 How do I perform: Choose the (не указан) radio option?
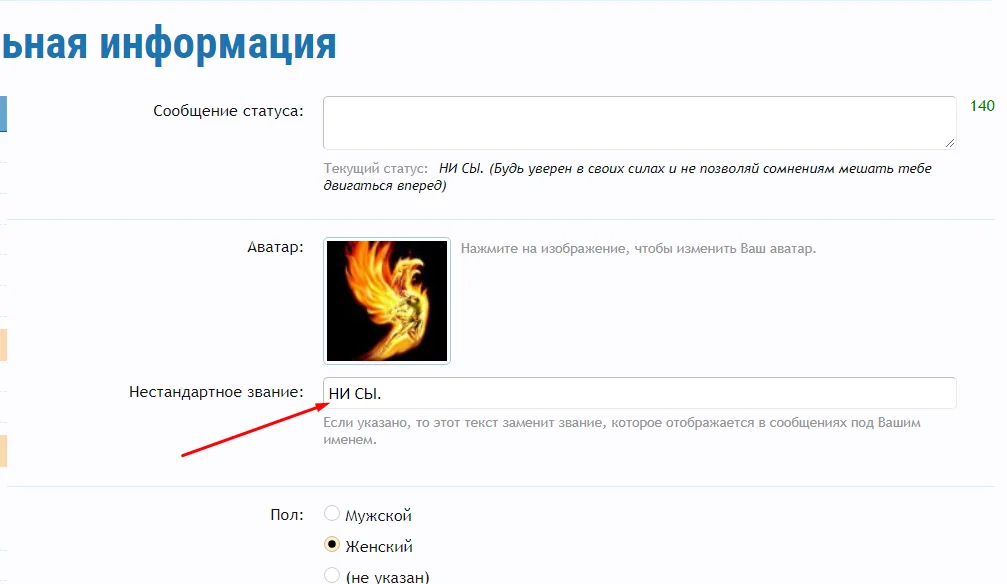tap(331, 575)
